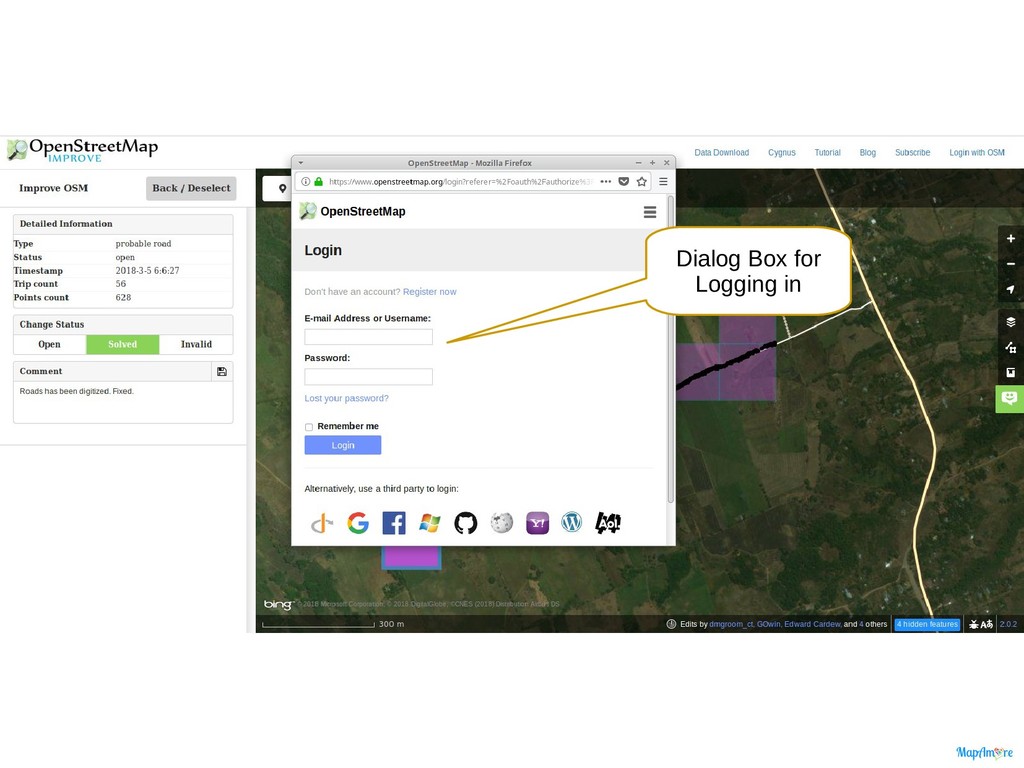Open the Subscribe menu item

click(912, 152)
